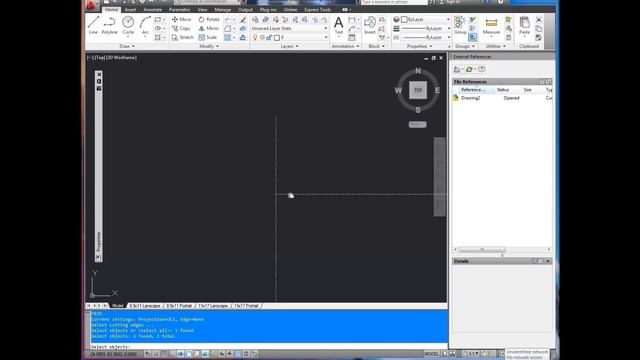Toggle the layer lock icon
The image size is (640, 360).
pyautogui.click(x=269, y=37)
